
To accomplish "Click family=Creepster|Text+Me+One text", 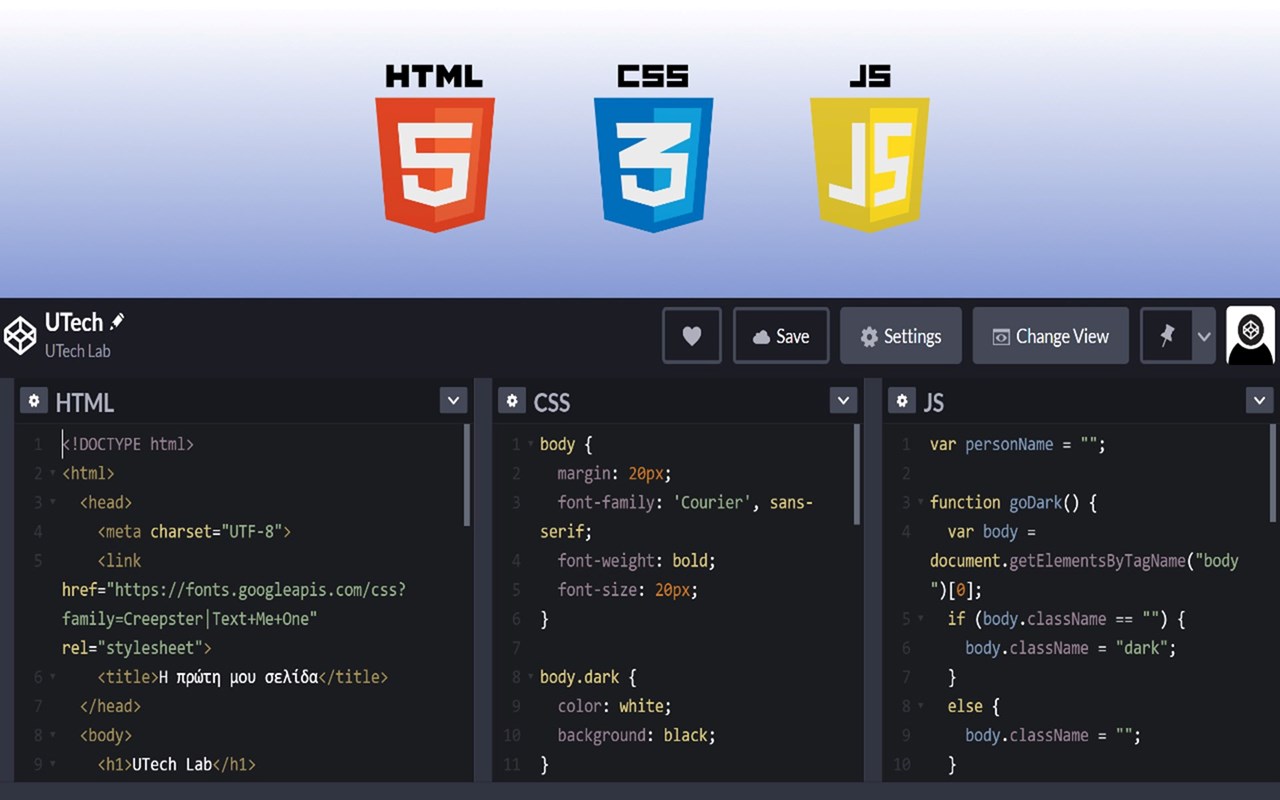I will [189, 619].
